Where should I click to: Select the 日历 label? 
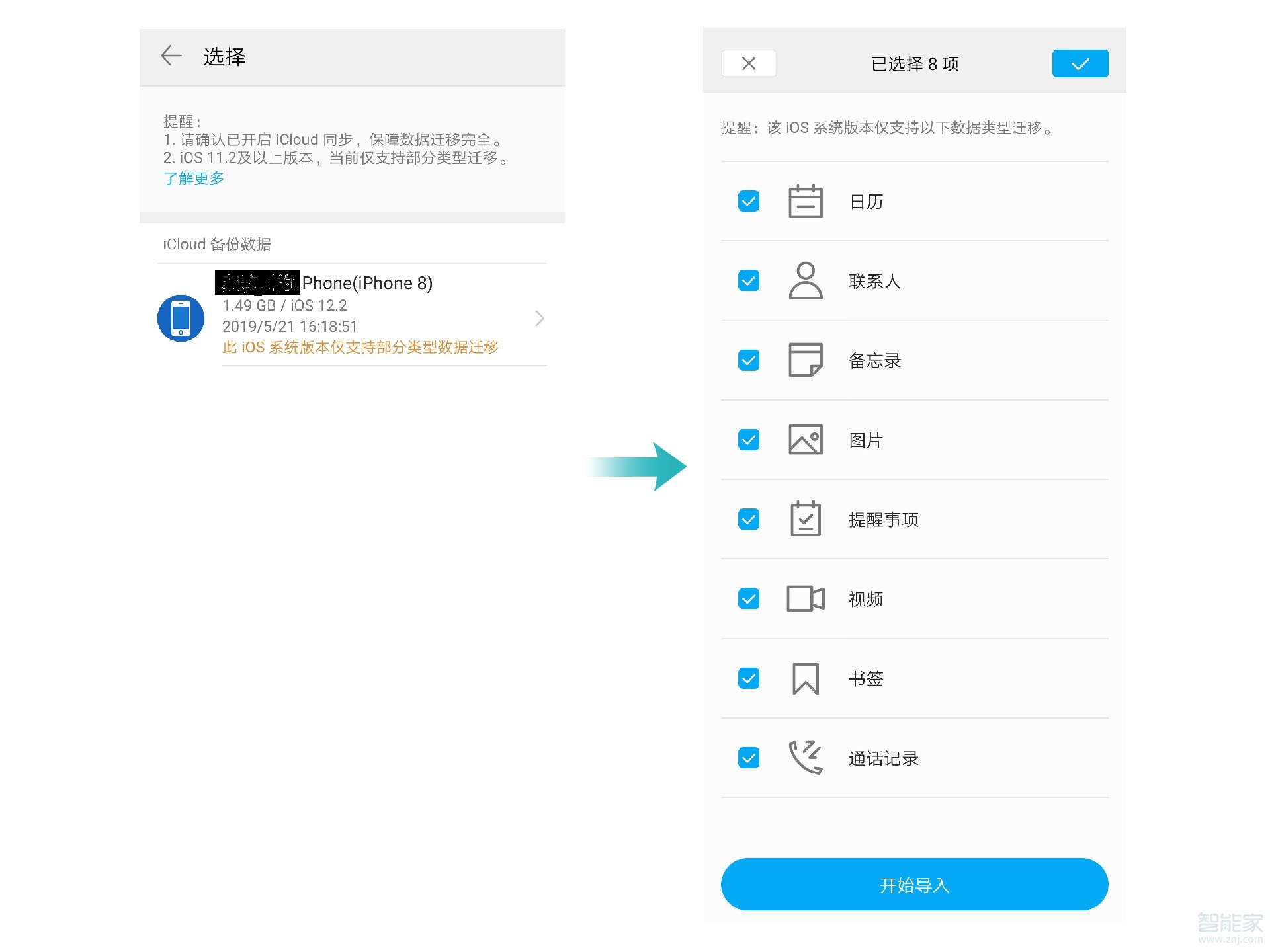(x=867, y=202)
